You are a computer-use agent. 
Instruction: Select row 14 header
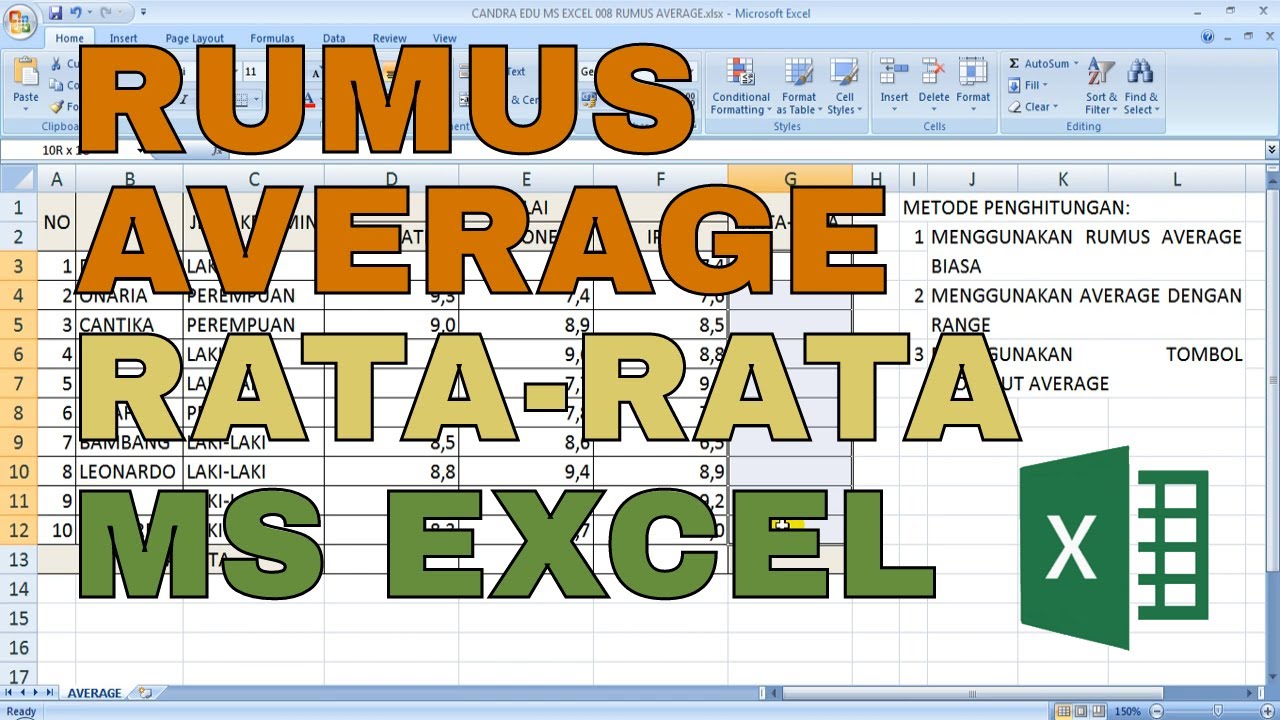(x=18, y=589)
